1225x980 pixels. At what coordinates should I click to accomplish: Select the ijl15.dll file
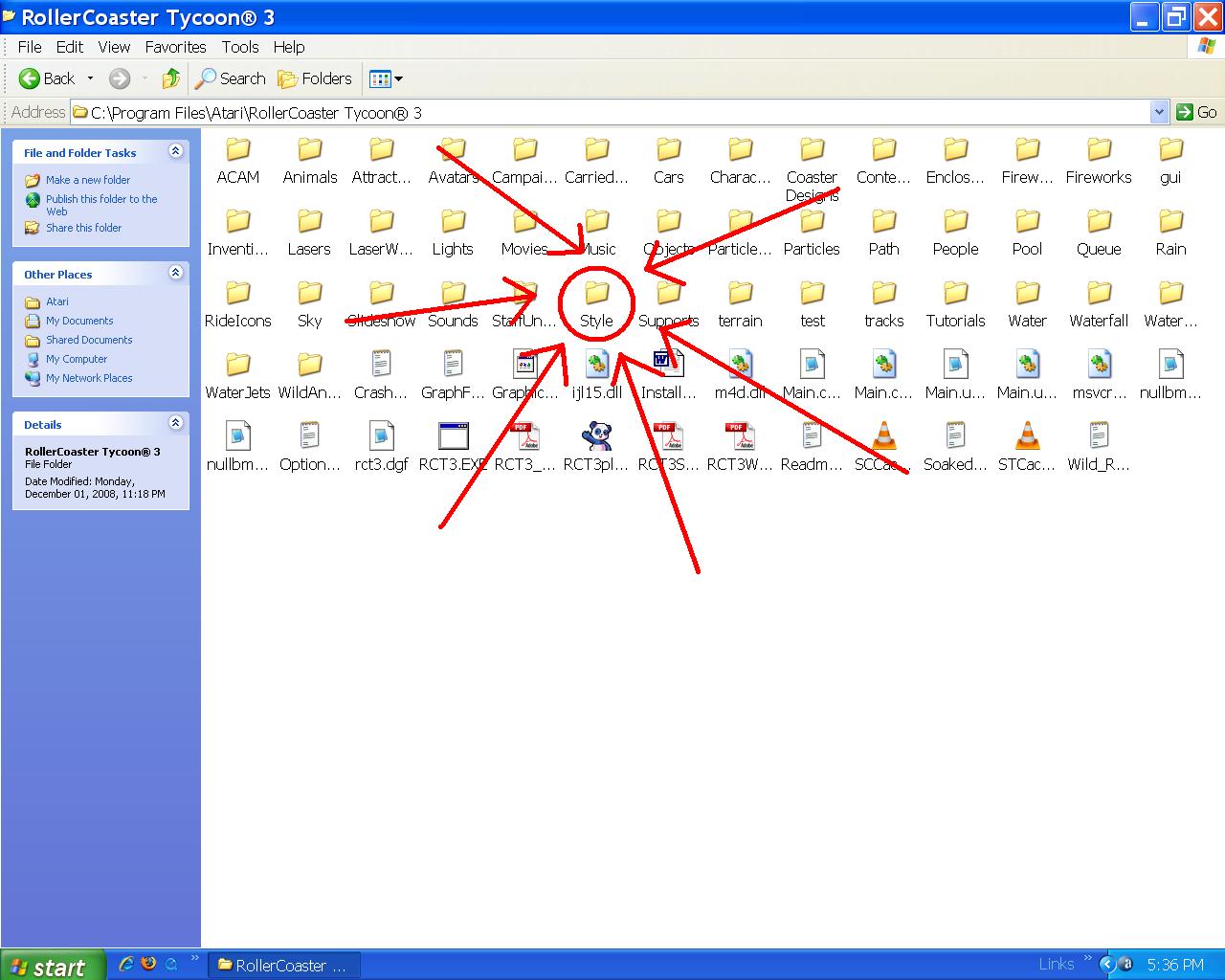click(x=596, y=376)
